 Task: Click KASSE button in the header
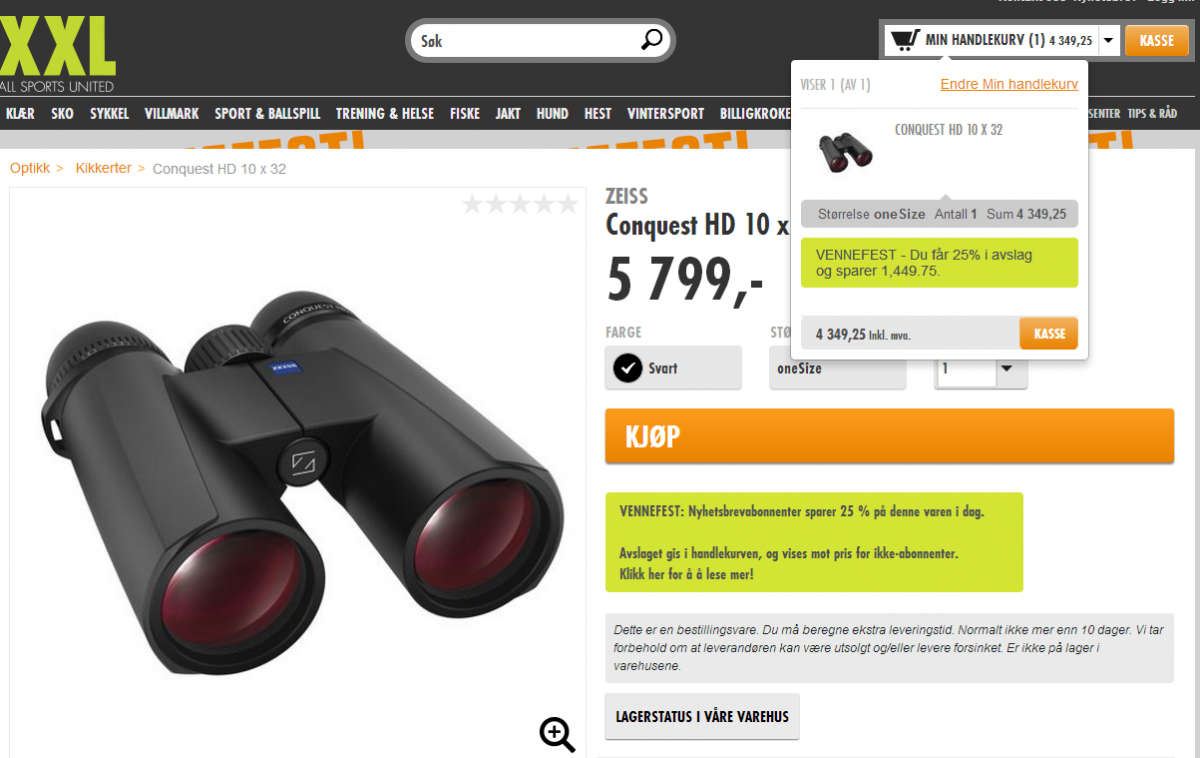[1157, 41]
